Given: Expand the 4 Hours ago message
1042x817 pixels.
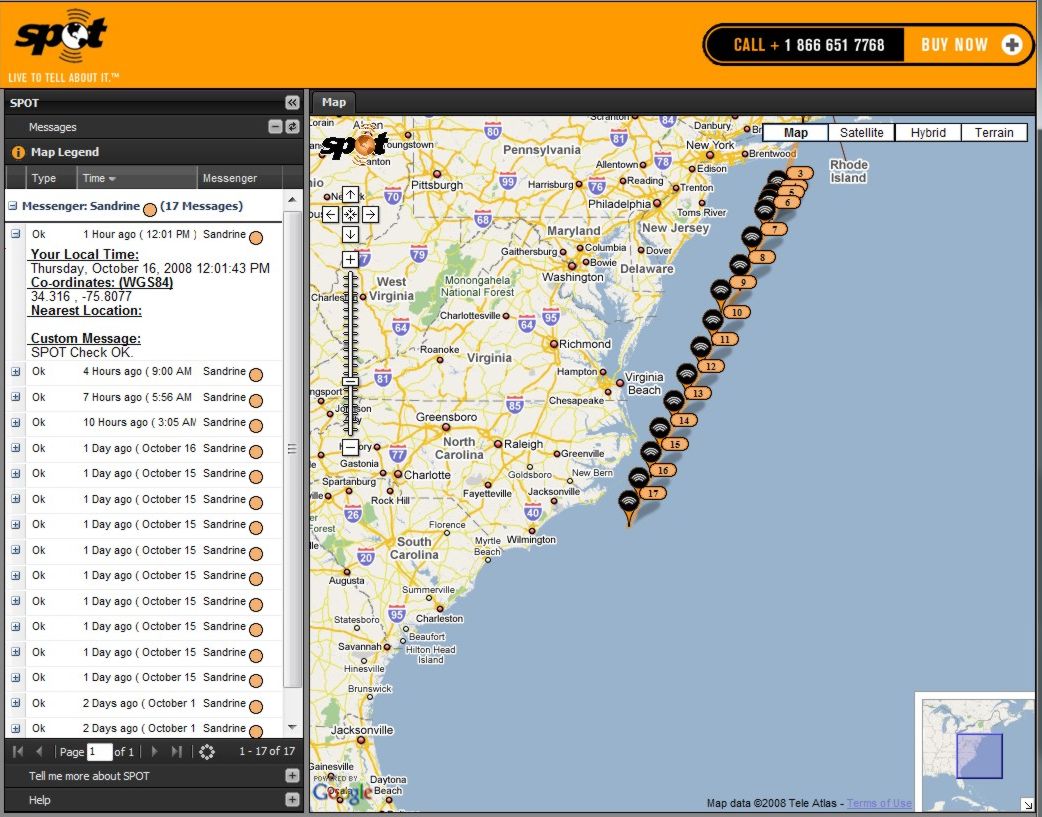Looking at the screenshot, I should (x=15, y=372).
